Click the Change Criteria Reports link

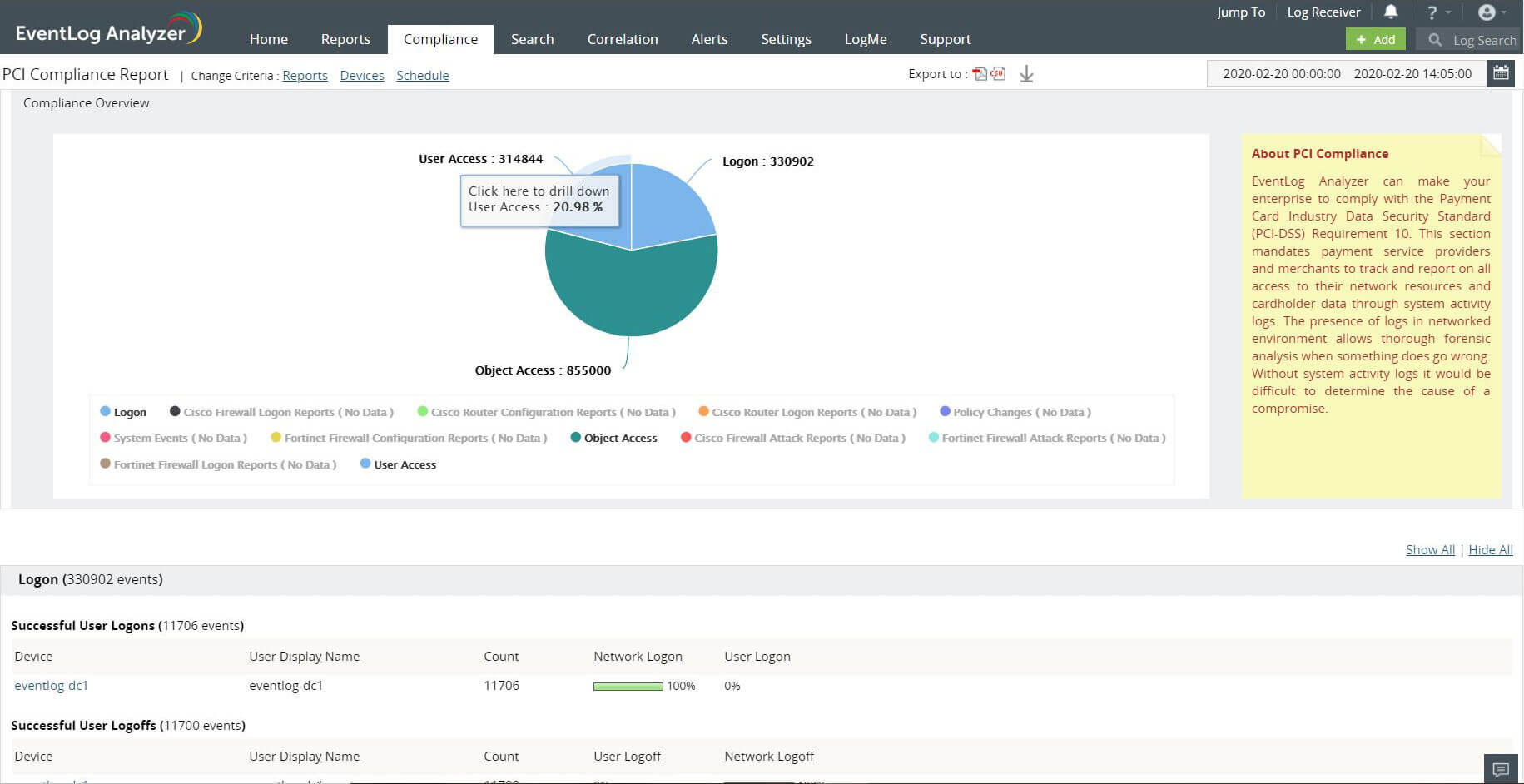click(305, 75)
